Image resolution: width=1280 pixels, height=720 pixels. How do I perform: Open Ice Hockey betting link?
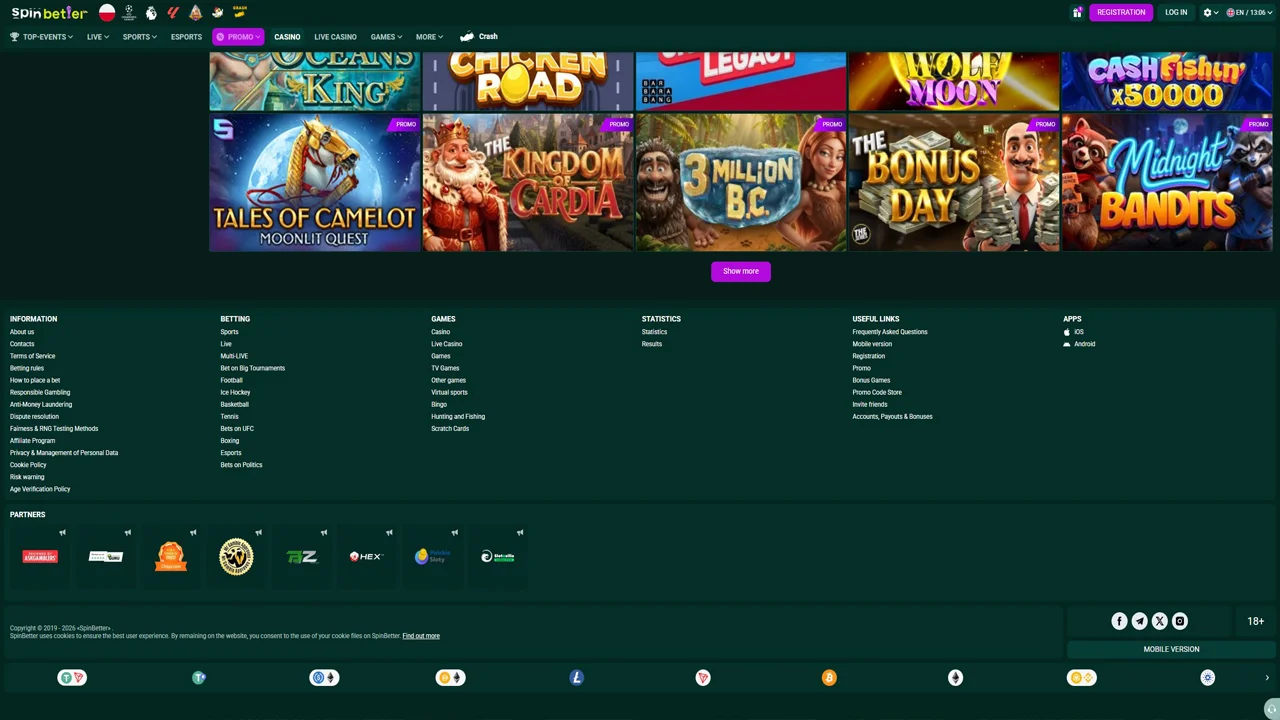pyautogui.click(x=235, y=392)
